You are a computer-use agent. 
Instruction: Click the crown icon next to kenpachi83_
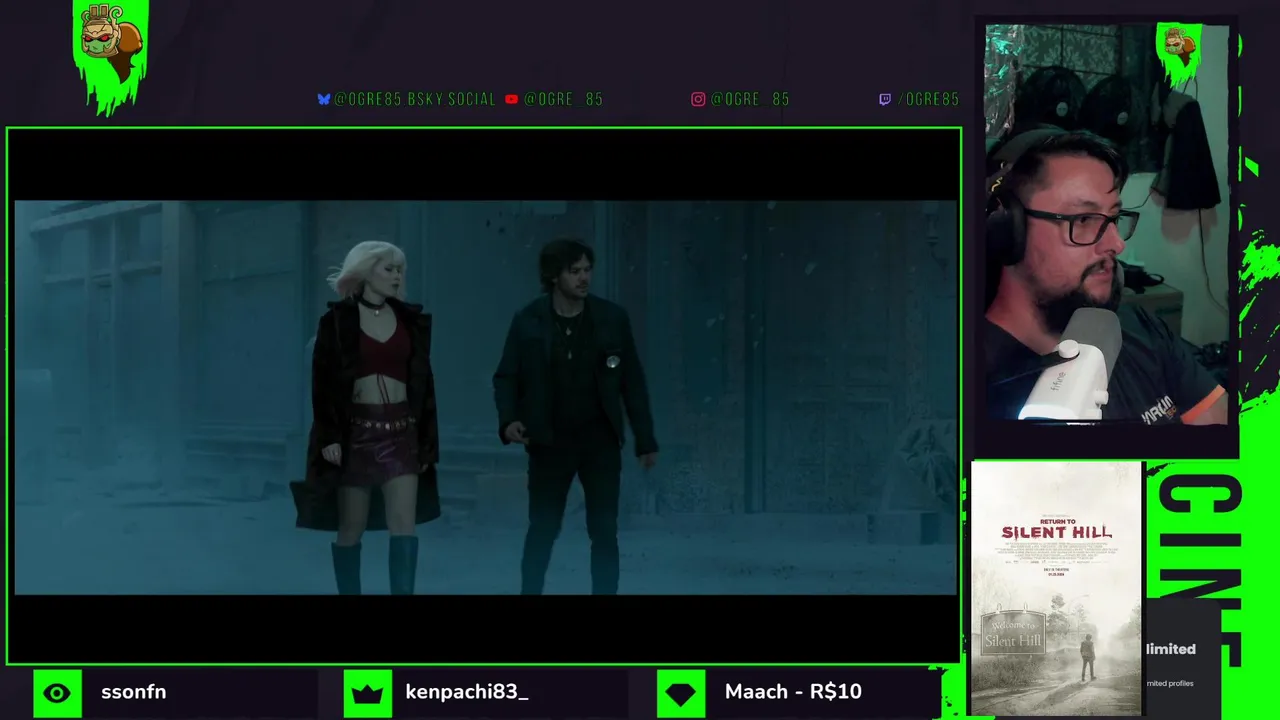(368, 693)
